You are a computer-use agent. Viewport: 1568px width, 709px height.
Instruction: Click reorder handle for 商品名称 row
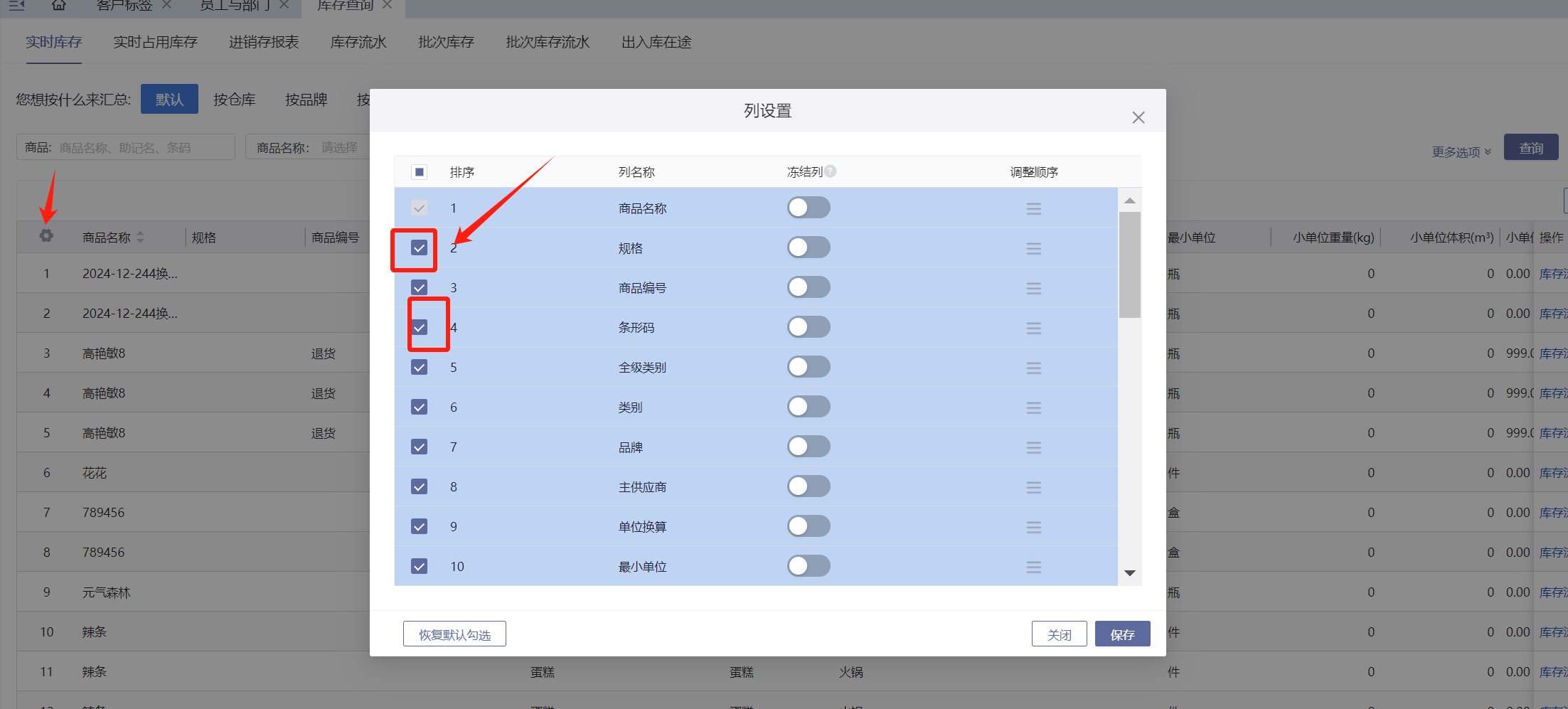click(1033, 208)
